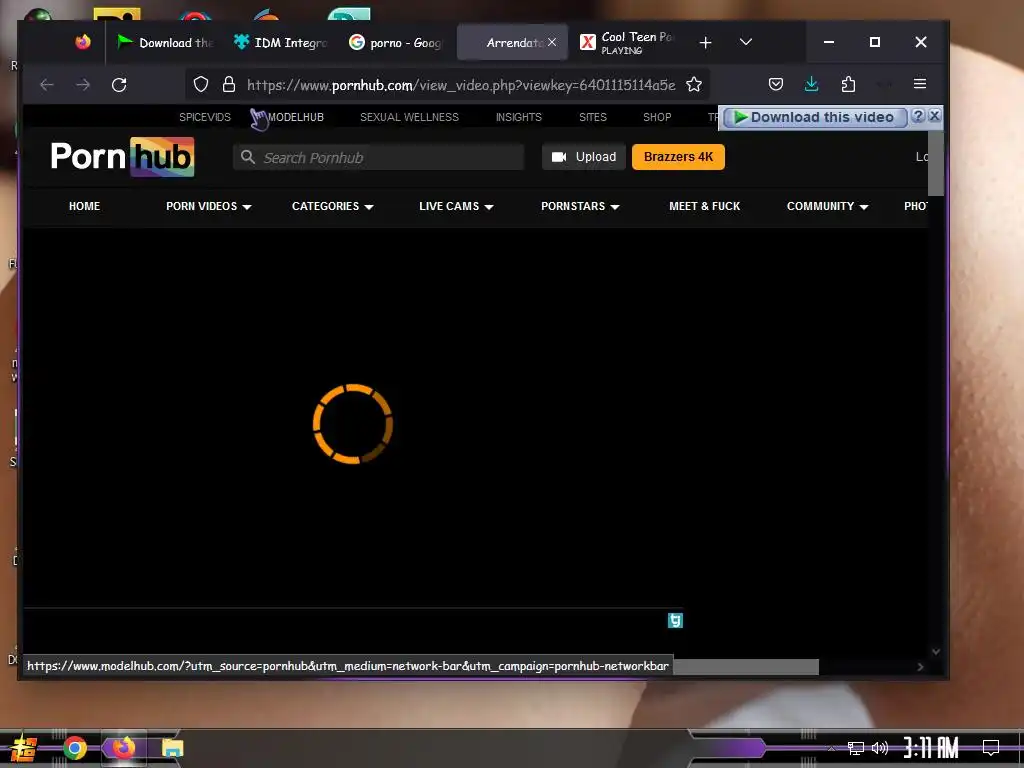Open the IDM panel help question mark
The image size is (1024, 768).
918,116
